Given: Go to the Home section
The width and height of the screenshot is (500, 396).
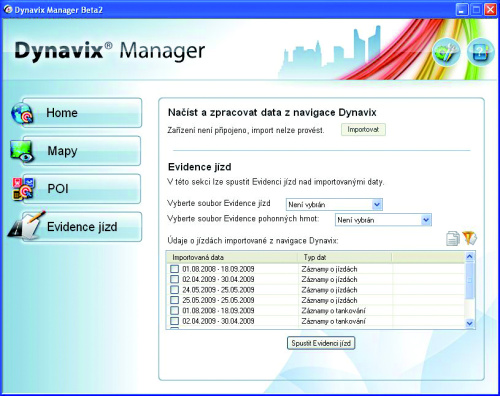Looking at the screenshot, I should 82,113.
